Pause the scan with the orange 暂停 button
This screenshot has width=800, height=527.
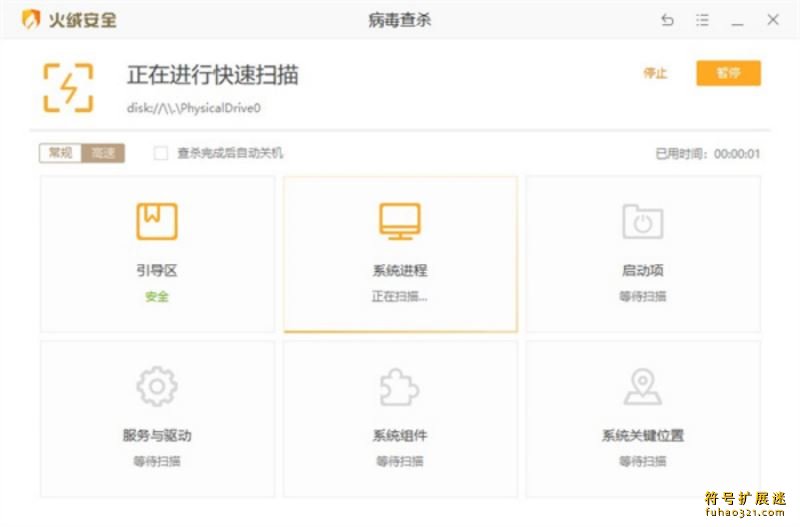(729, 73)
